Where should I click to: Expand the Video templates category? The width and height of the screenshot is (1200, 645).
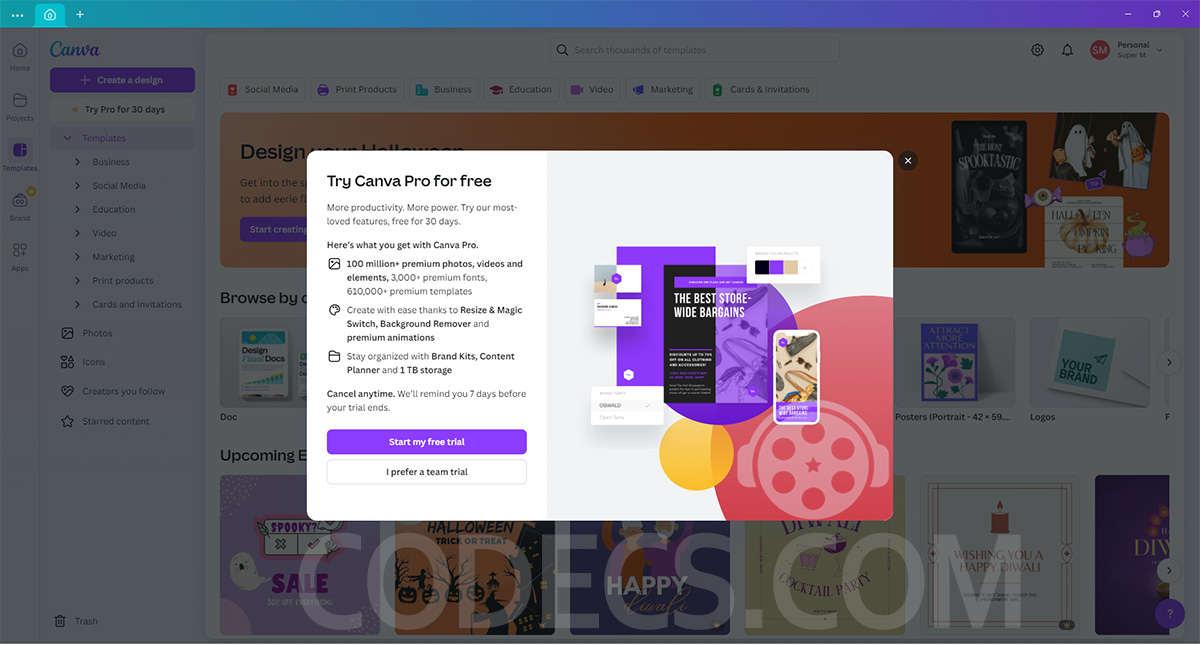click(78, 233)
